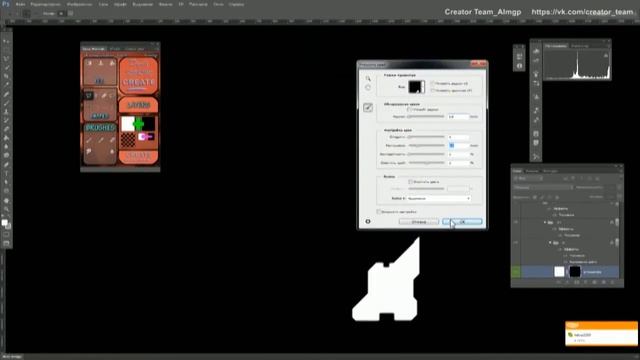The height and width of the screenshot is (360, 640).
Task: Toggle Quick Mask mode below the color swatches
Action: 6,235
